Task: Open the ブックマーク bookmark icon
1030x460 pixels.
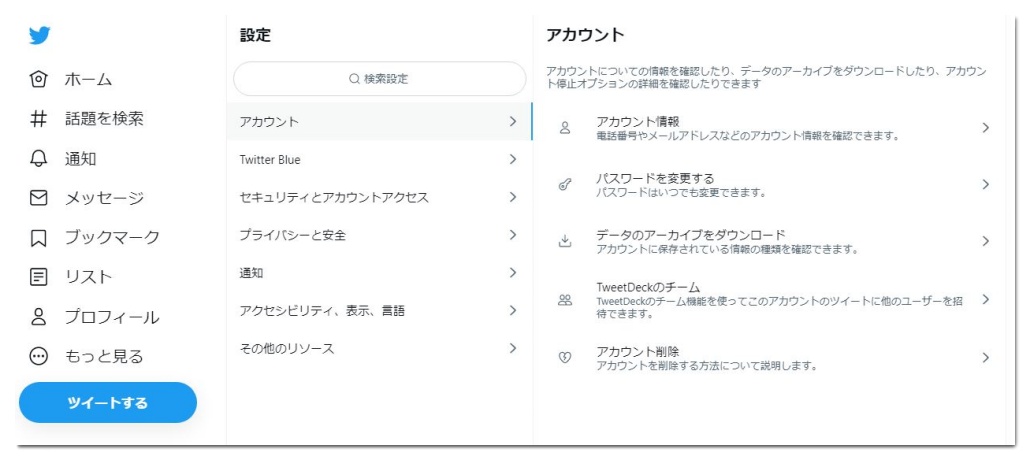Action: [39, 238]
